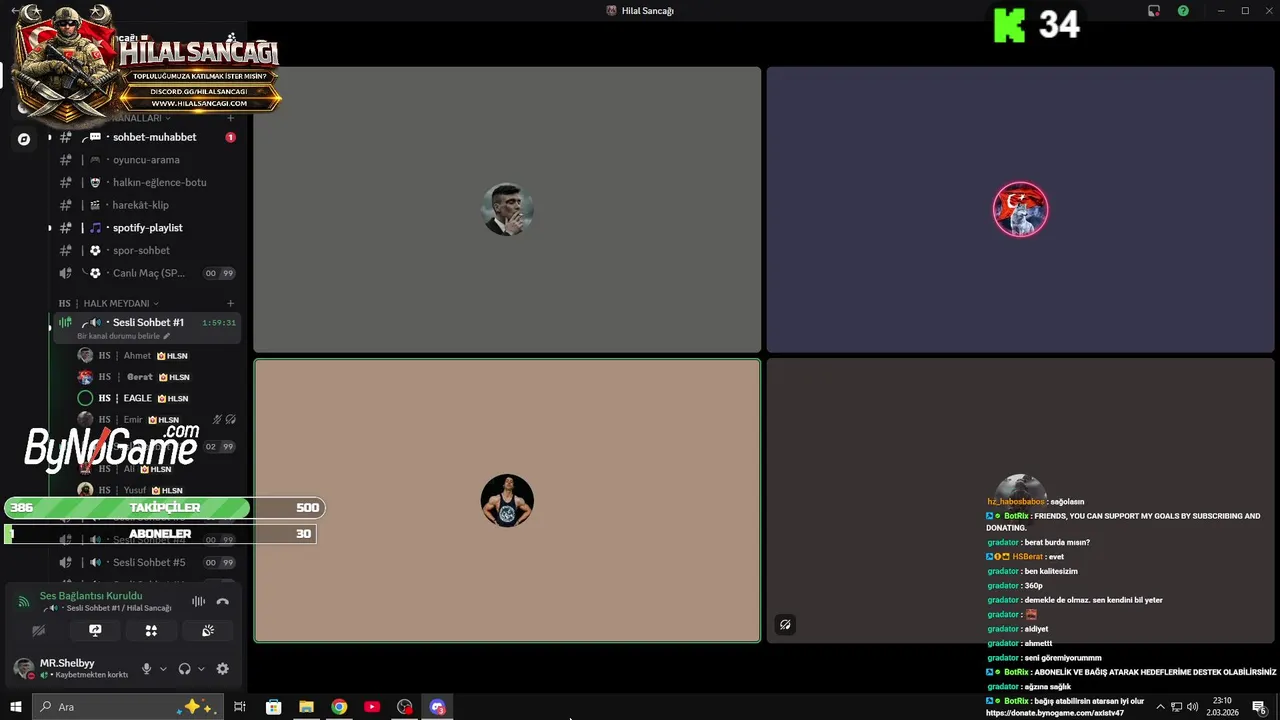Screen dimensions: 1280x720
Task: Open Google Chrome from the taskbar
Action: point(339,707)
